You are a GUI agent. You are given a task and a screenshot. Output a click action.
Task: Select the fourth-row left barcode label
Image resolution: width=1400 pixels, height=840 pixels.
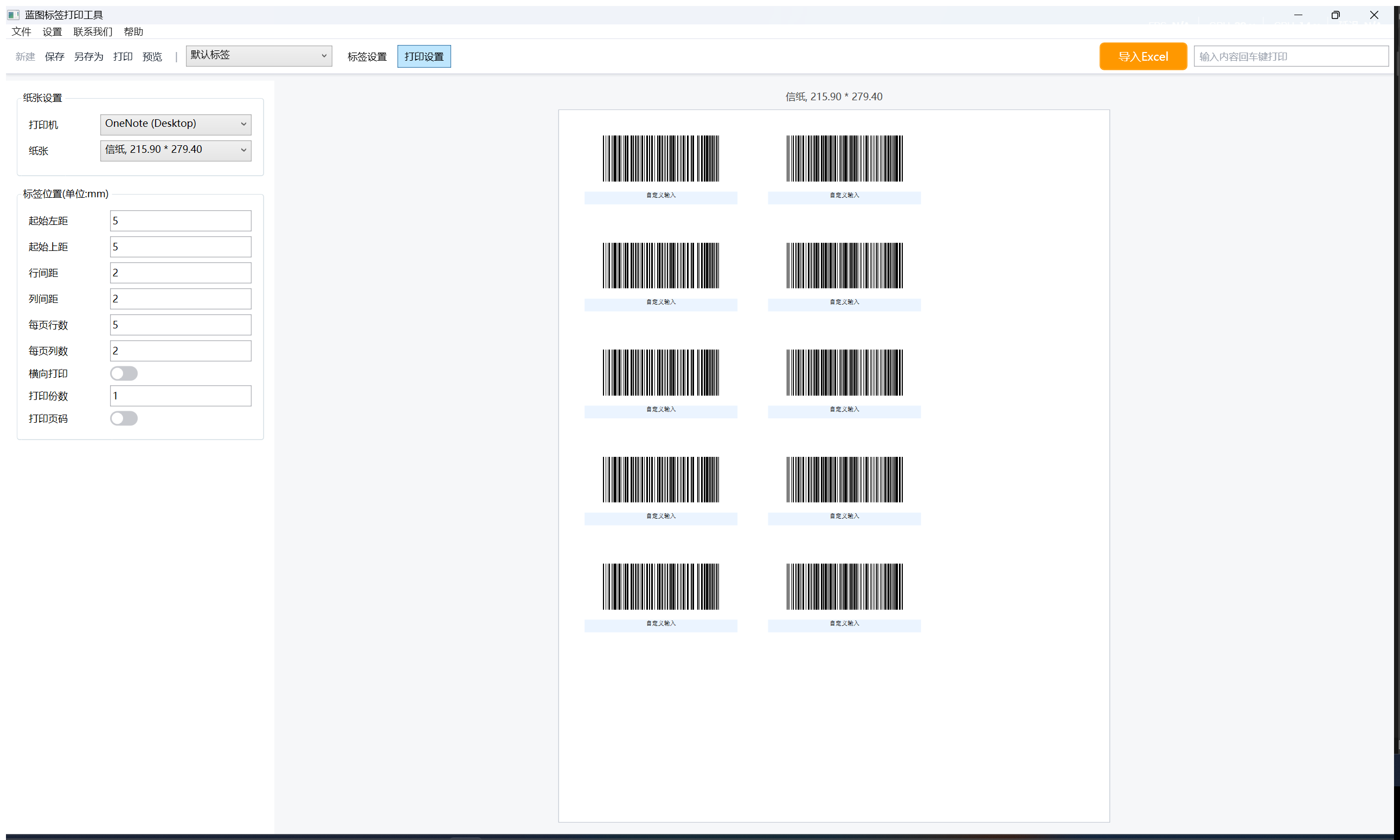point(661,490)
